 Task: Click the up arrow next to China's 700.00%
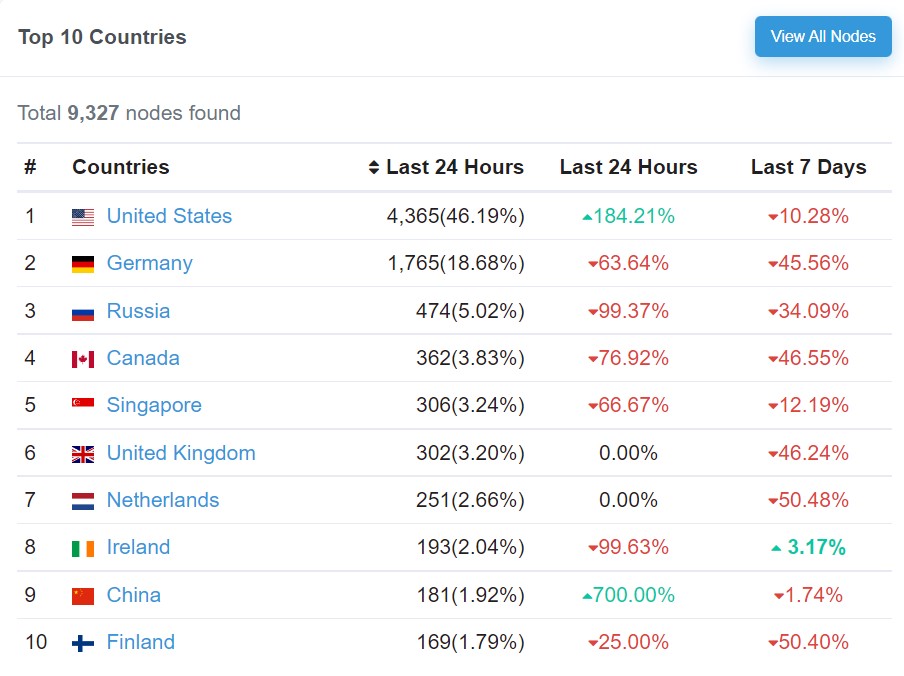click(587, 595)
